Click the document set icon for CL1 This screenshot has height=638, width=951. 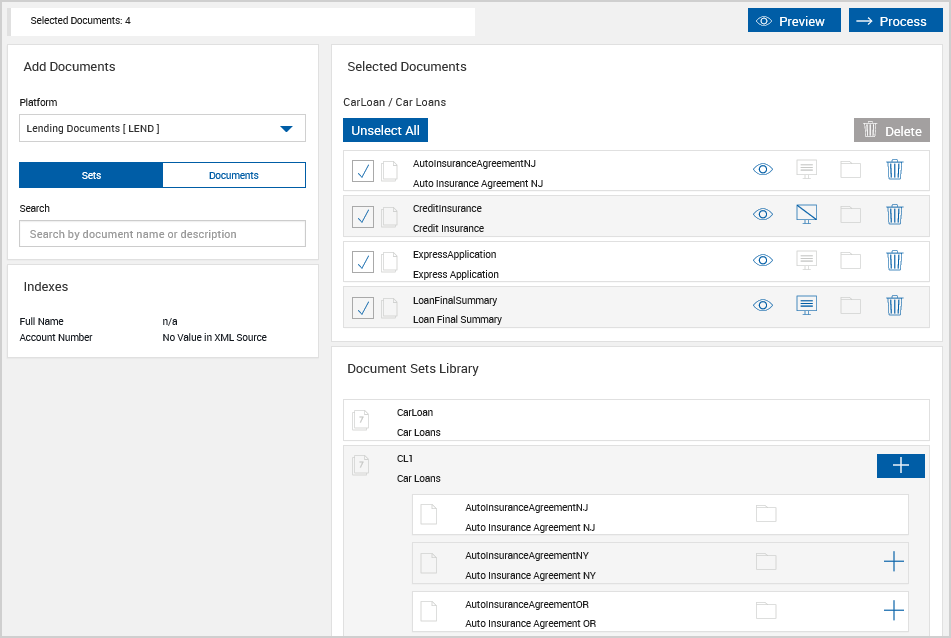point(361,465)
